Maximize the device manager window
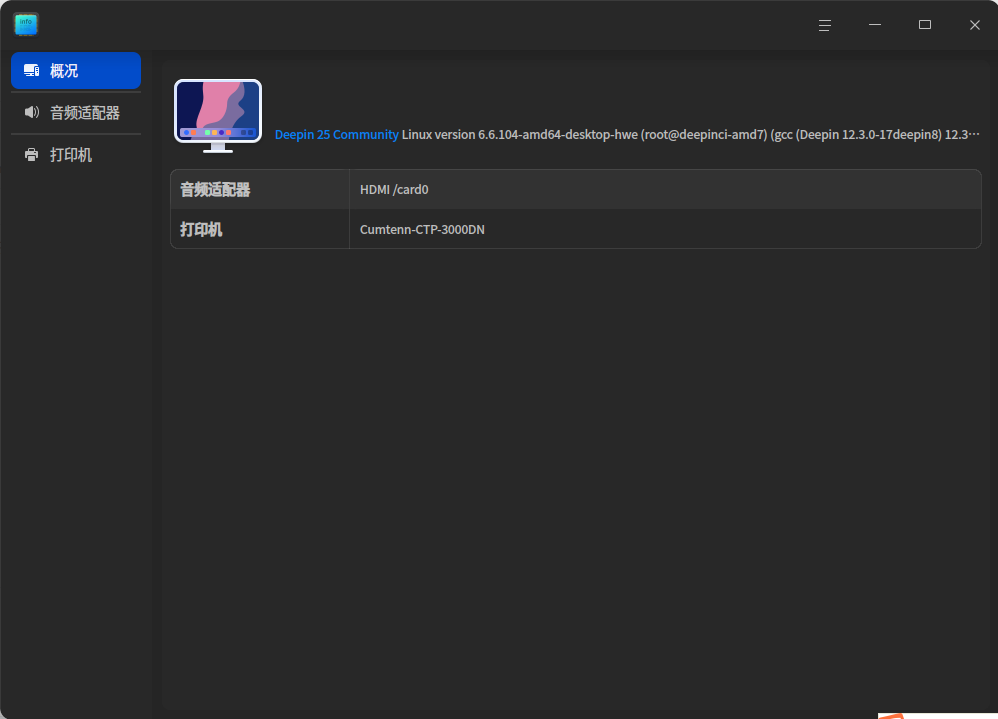Viewport: 998px width, 719px height. pos(925,25)
